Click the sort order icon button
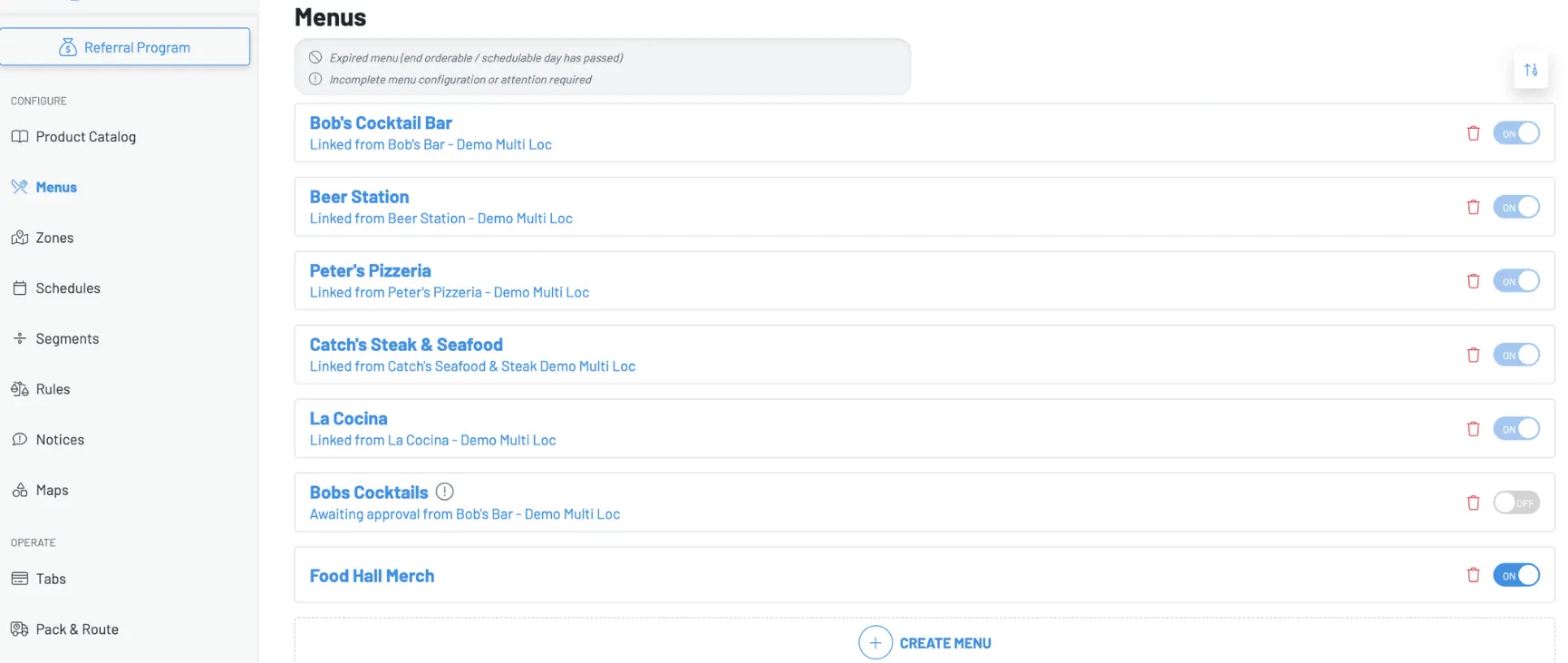Screen dimensions: 1568x663 tap(1531, 70)
